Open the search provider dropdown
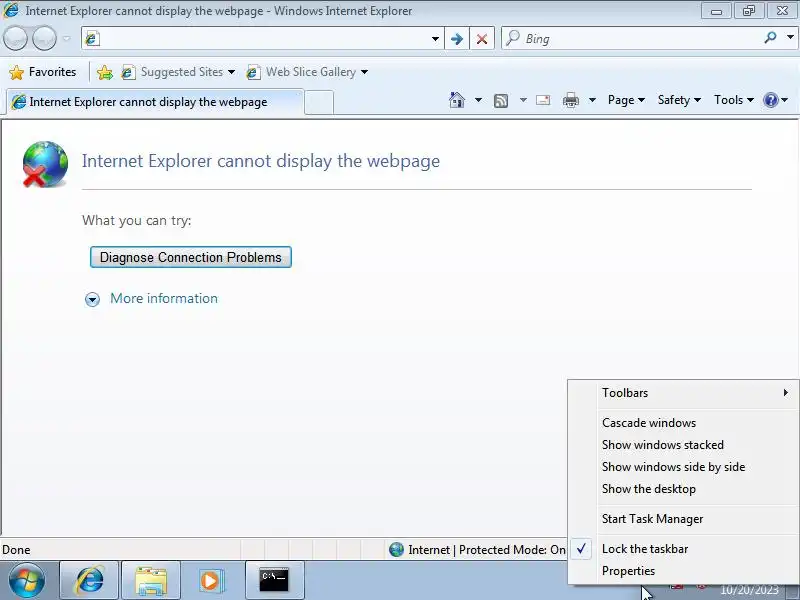Viewport: 800px width, 600px height. pos(790,37)
